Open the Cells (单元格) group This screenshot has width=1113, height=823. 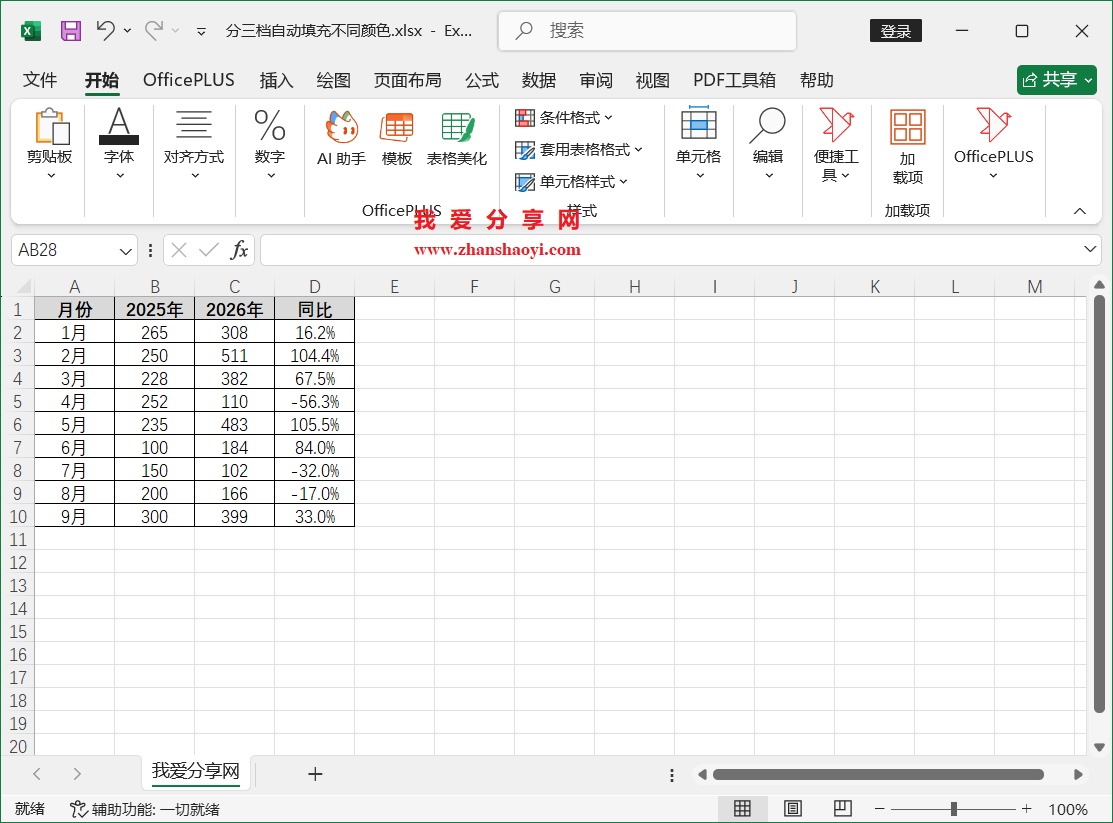click(698, 145)
